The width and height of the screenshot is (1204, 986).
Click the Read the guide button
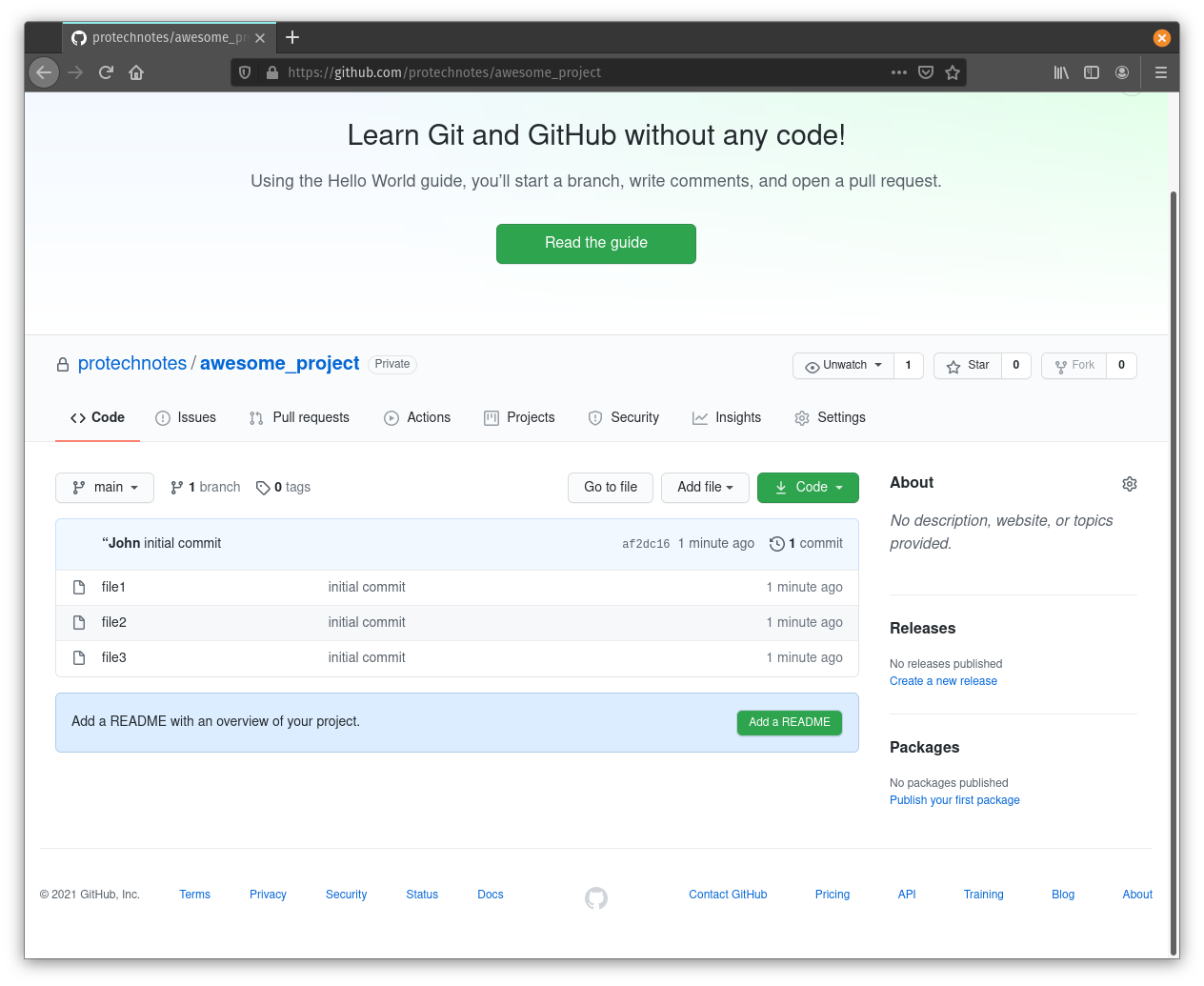click(596, 244)
